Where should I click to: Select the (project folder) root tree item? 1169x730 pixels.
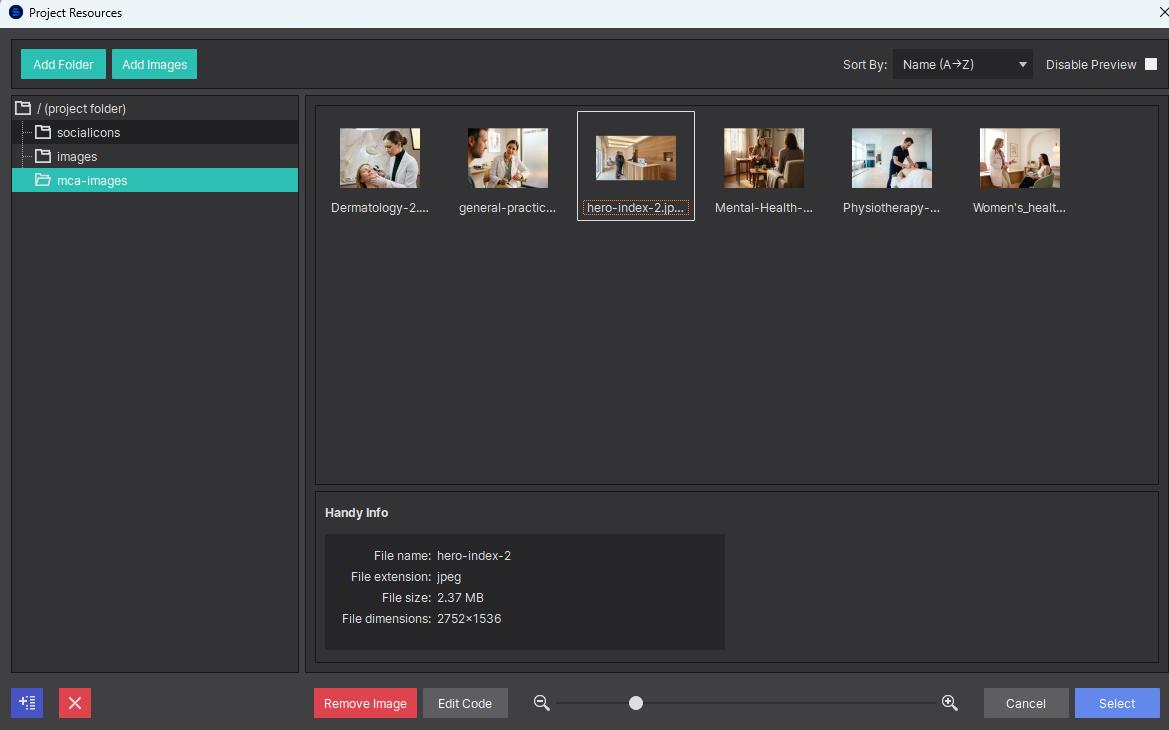tap(155, 108)
